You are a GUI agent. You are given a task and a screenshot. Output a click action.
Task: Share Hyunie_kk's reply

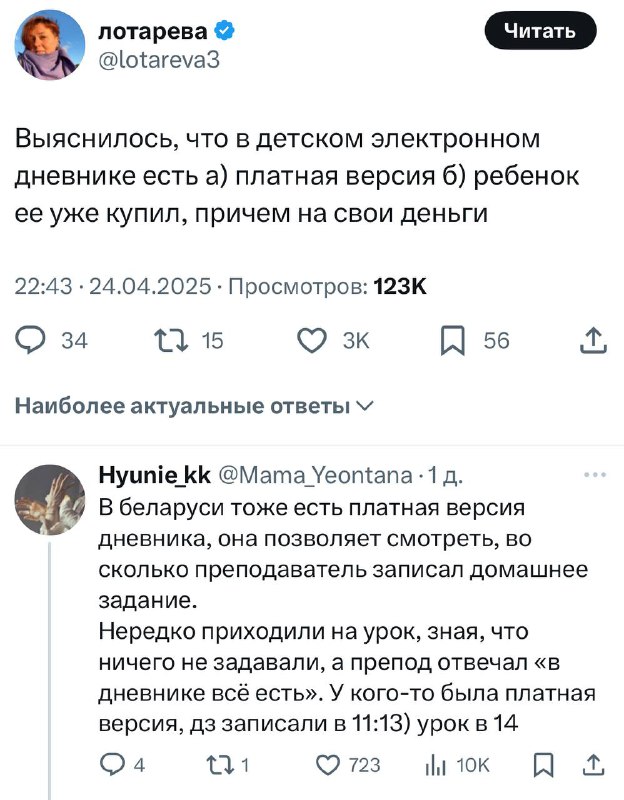593,765
